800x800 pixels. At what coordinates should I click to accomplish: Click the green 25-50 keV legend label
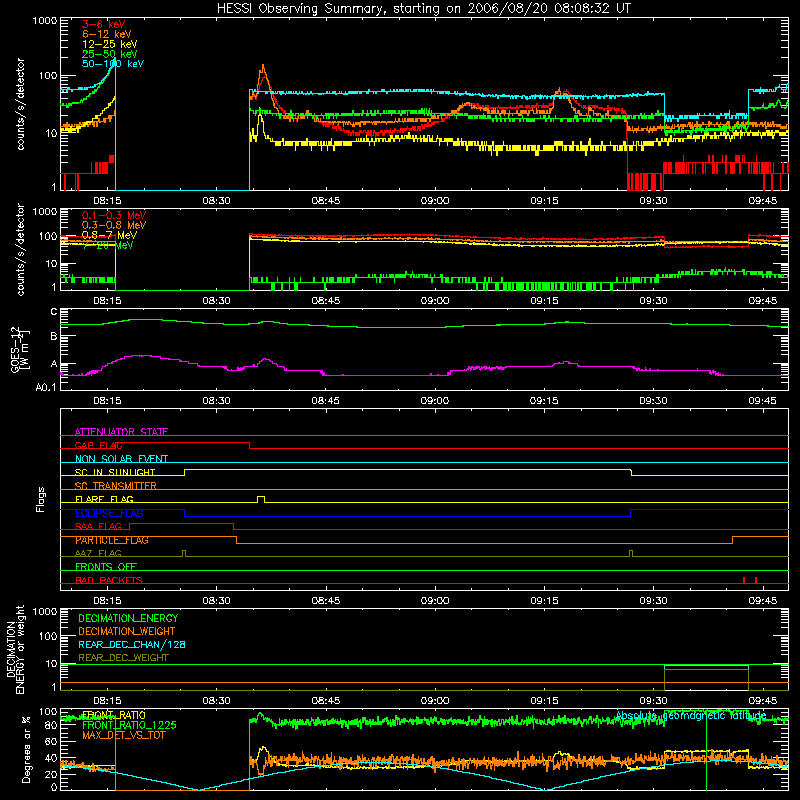110,54
